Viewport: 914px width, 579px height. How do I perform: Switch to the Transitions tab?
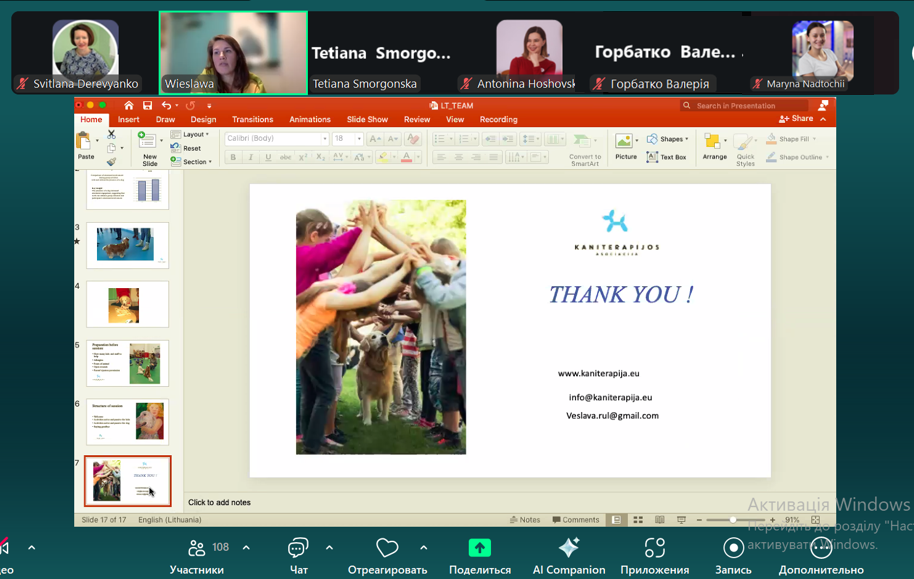point(252,120)
